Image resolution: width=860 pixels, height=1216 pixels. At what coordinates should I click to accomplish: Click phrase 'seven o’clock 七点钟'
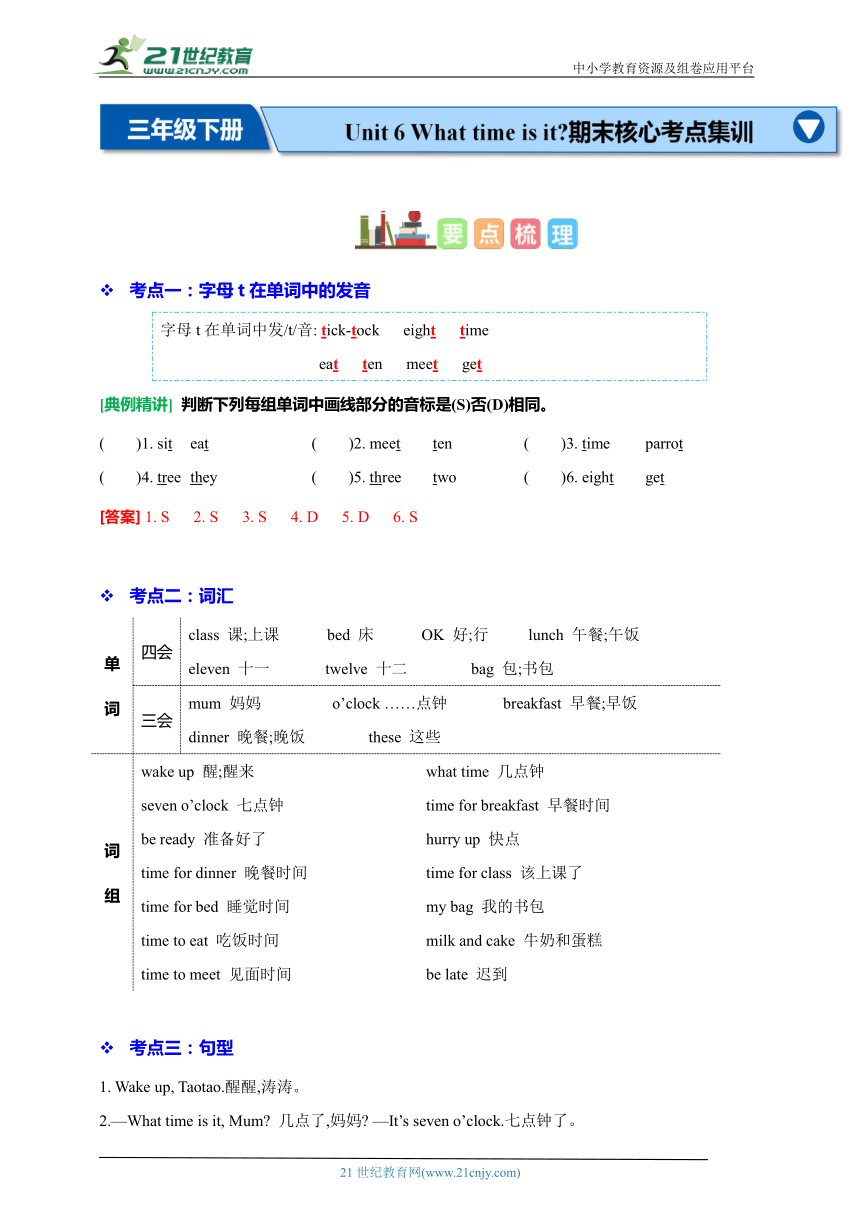[x=212, y=805]
